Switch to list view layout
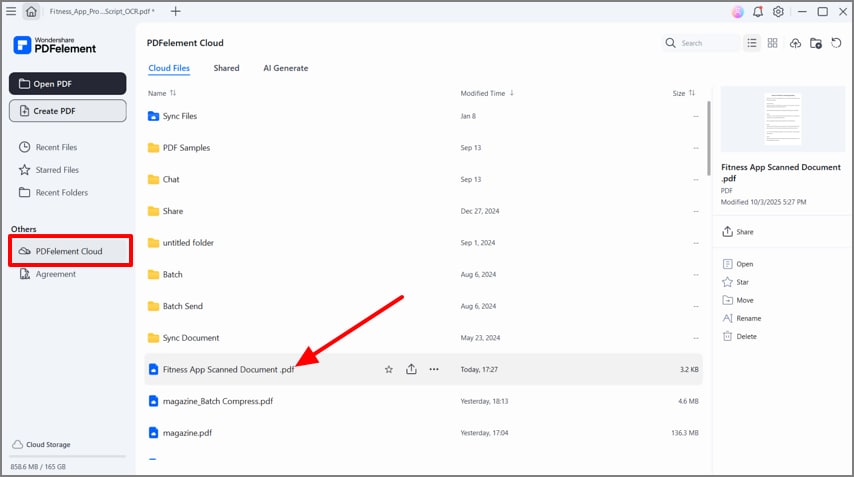This screenshot has height=477, width=854. pos(752,43)
